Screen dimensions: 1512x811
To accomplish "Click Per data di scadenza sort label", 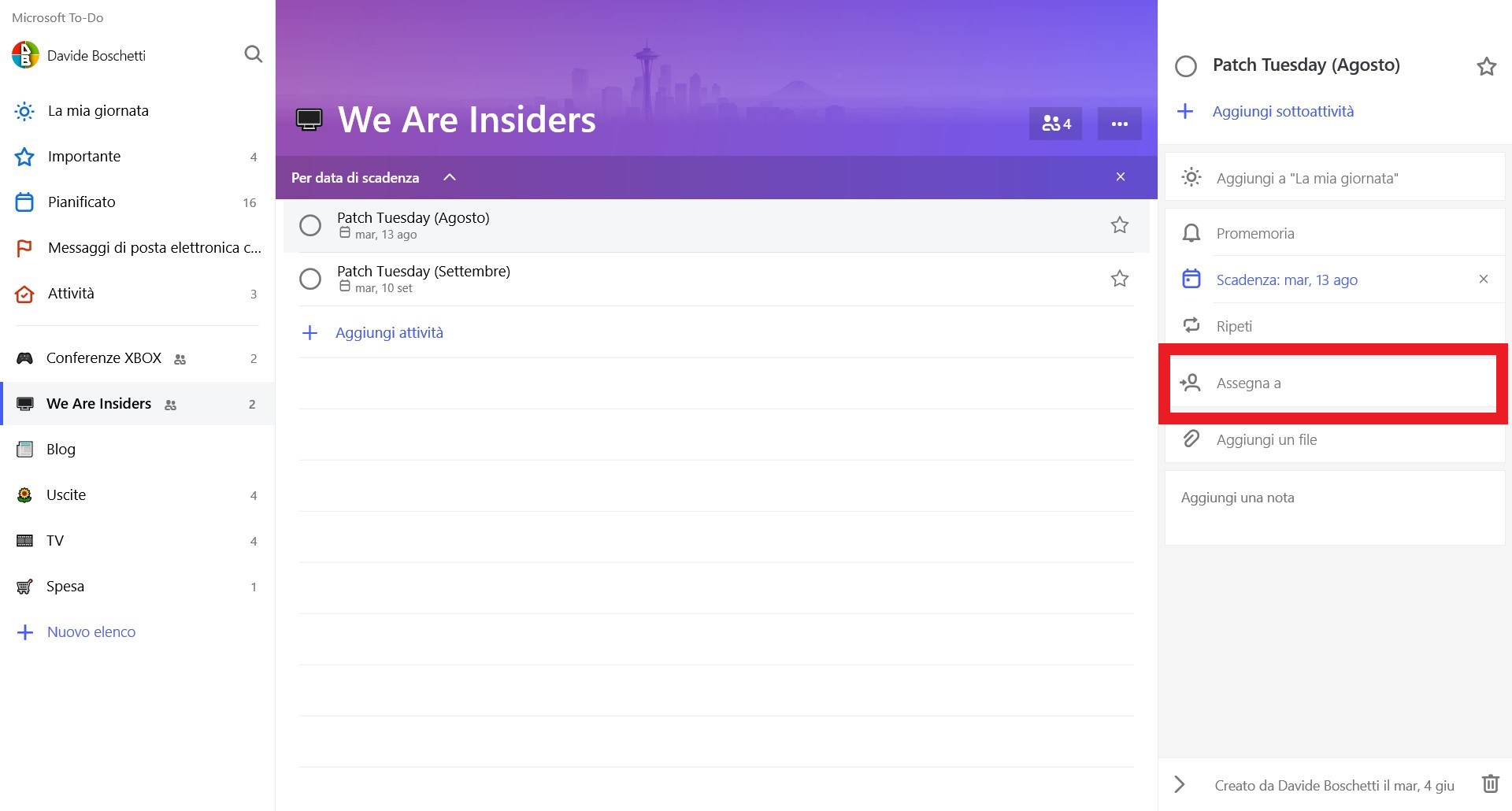I will click(355, 178).
